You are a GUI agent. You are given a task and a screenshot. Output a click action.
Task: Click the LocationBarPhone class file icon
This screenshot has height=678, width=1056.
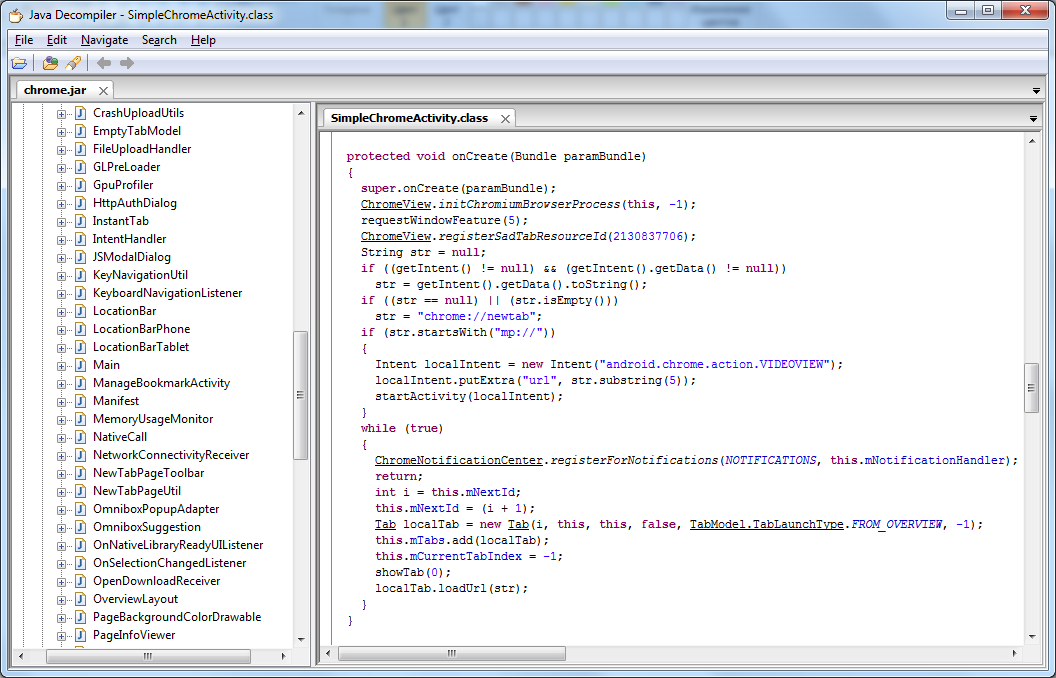80,329
